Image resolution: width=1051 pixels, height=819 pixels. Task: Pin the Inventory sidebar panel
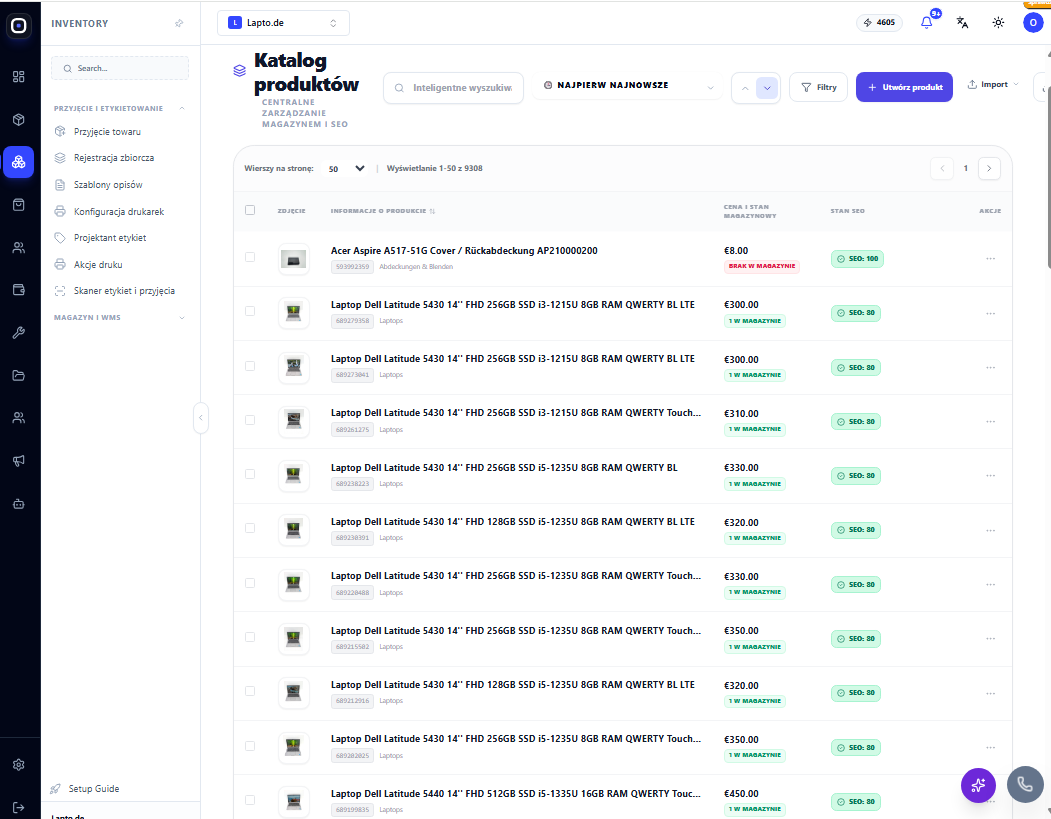coord(179,23)
